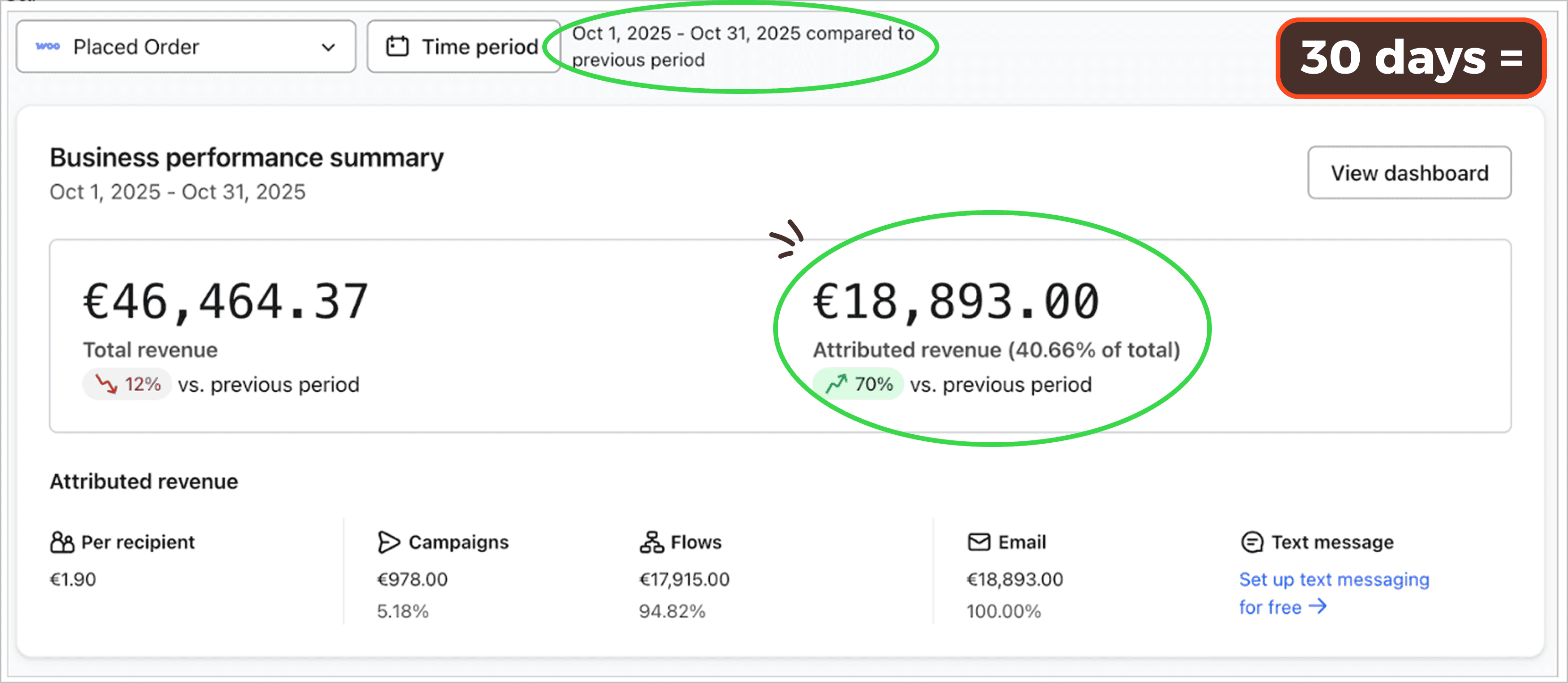Open Set up text messaging link

click(1334, 579)
